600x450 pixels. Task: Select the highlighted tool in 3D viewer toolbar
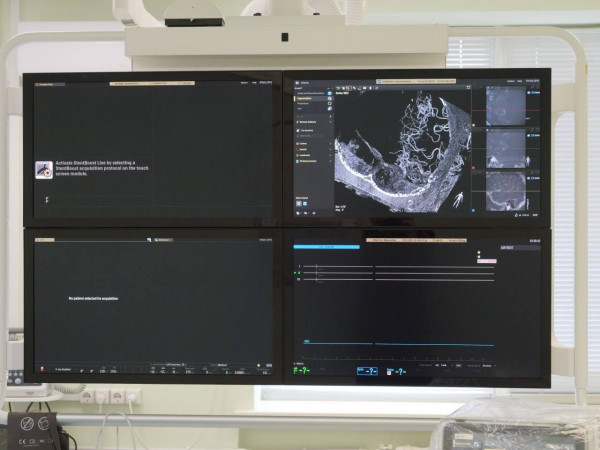(347, 87)
